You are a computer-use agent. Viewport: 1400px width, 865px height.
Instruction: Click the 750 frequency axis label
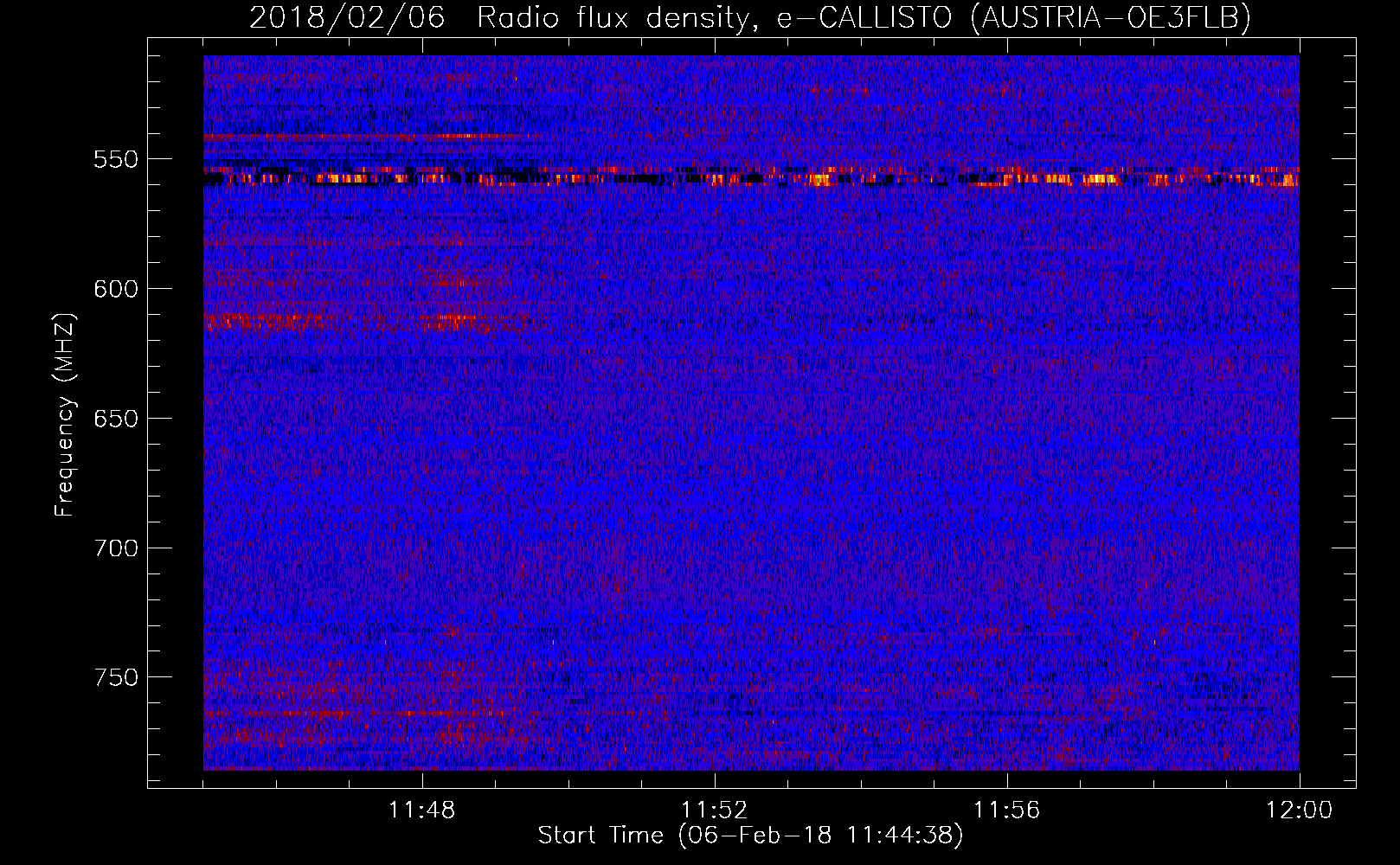[x=116, y=677]
